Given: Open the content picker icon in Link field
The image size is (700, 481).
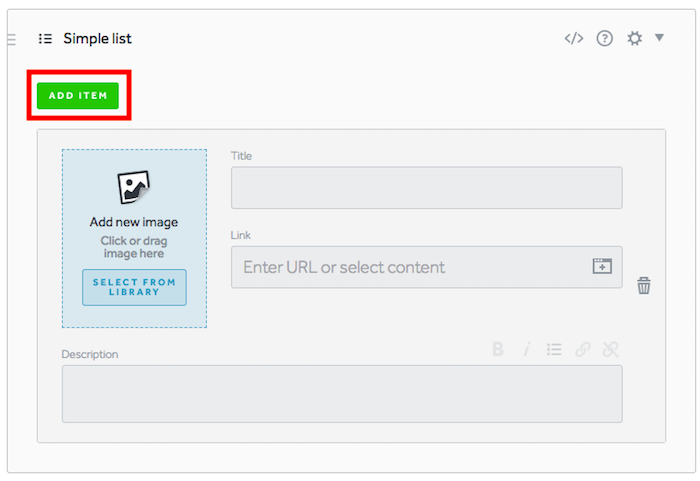Looking at the screenshot, I should pyautogui.click(x=602, y=266).
